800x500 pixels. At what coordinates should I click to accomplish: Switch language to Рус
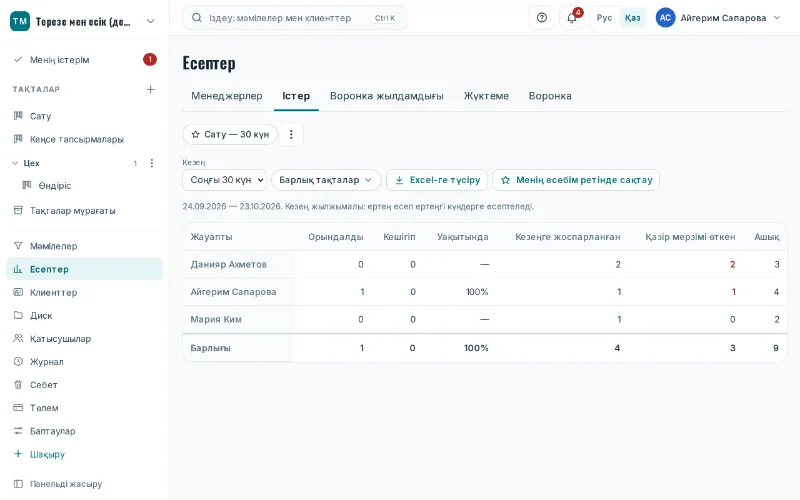click(x=604, y=18)
